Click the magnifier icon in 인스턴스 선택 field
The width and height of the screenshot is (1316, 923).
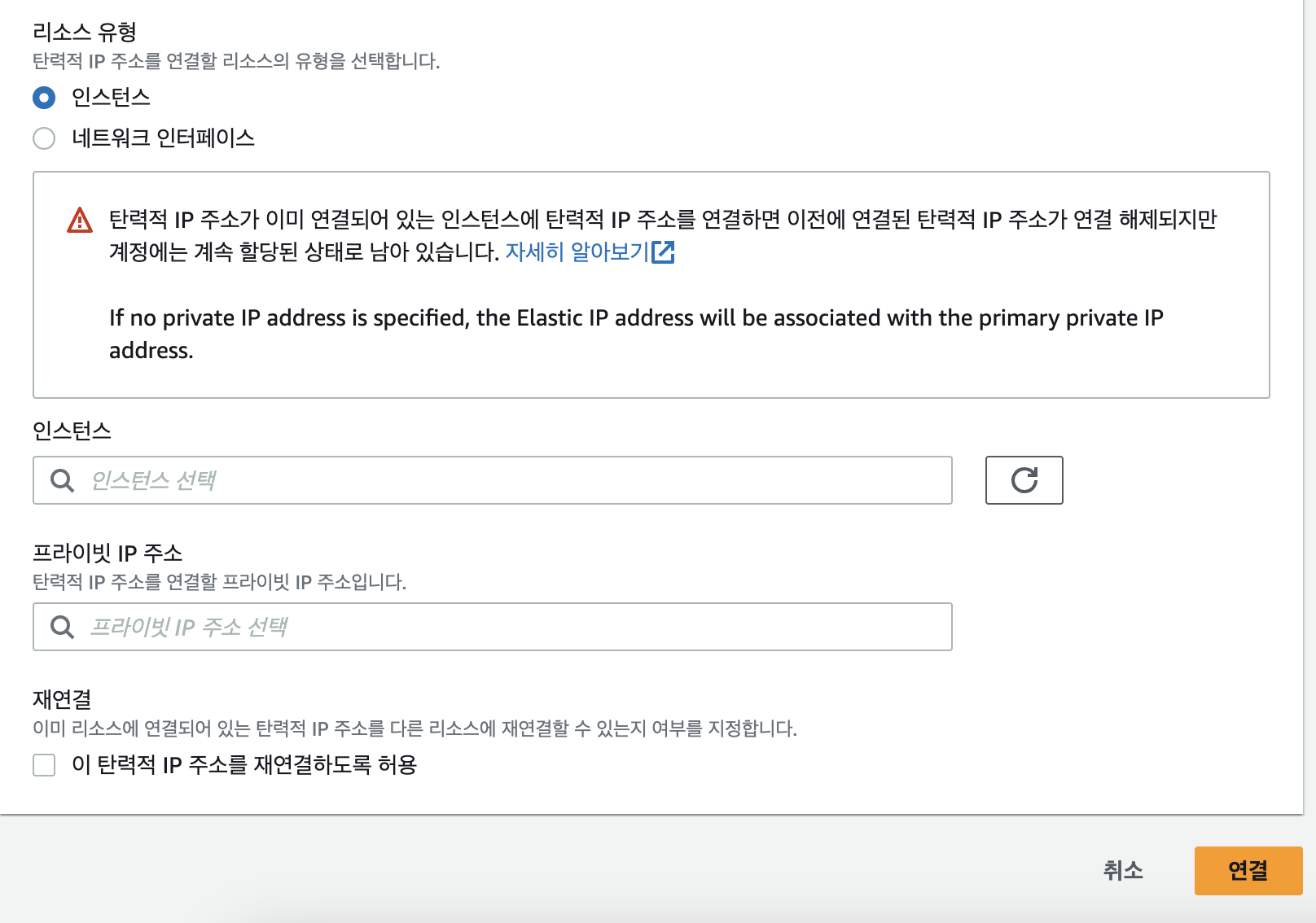62,480
